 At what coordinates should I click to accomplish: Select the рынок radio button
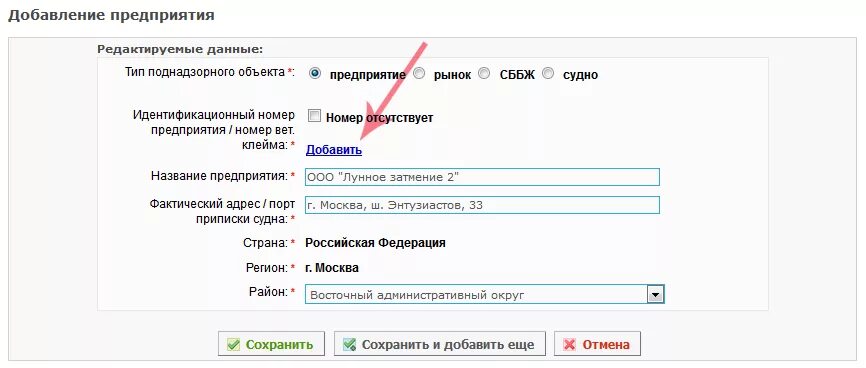pyautogui.click(x=419, y=73)
